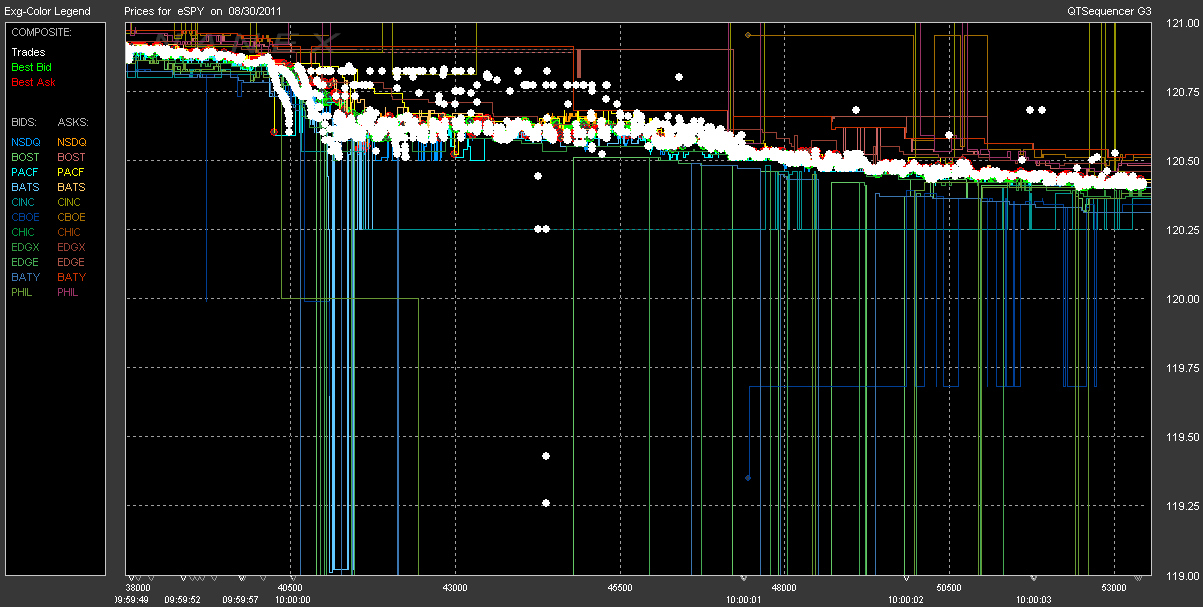Viewport: 1203px width, 607px height.
Task: Click the 40500 x-axis label
Action: (290, 588)
